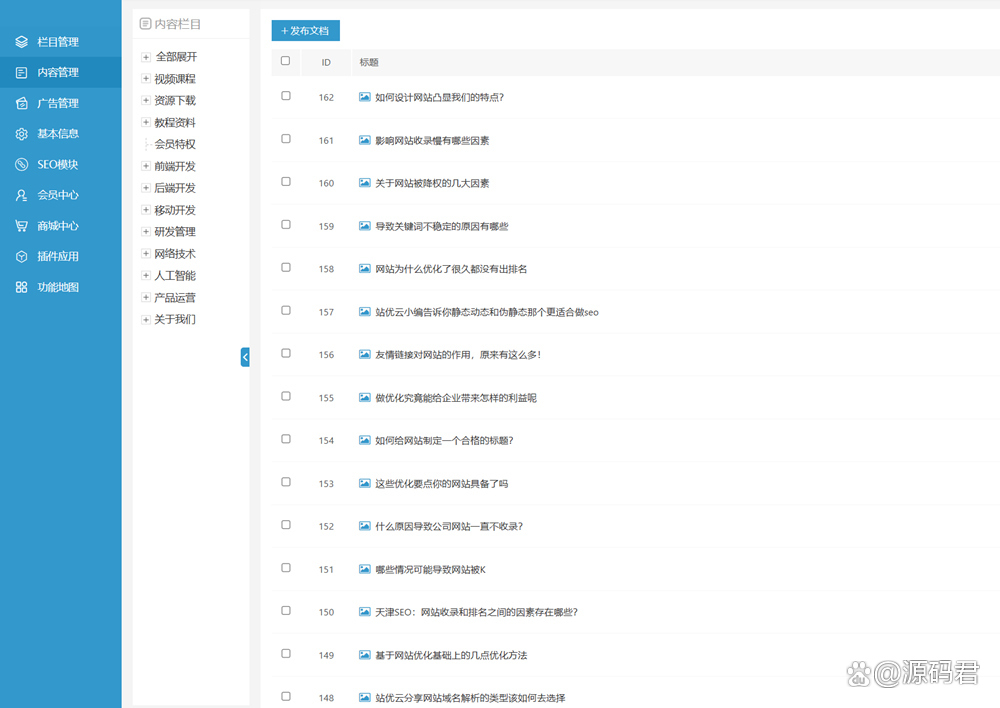Click the SEO模块 sidebar icon
Viewport: 1000px width, 708px height.
click(22, 165)
